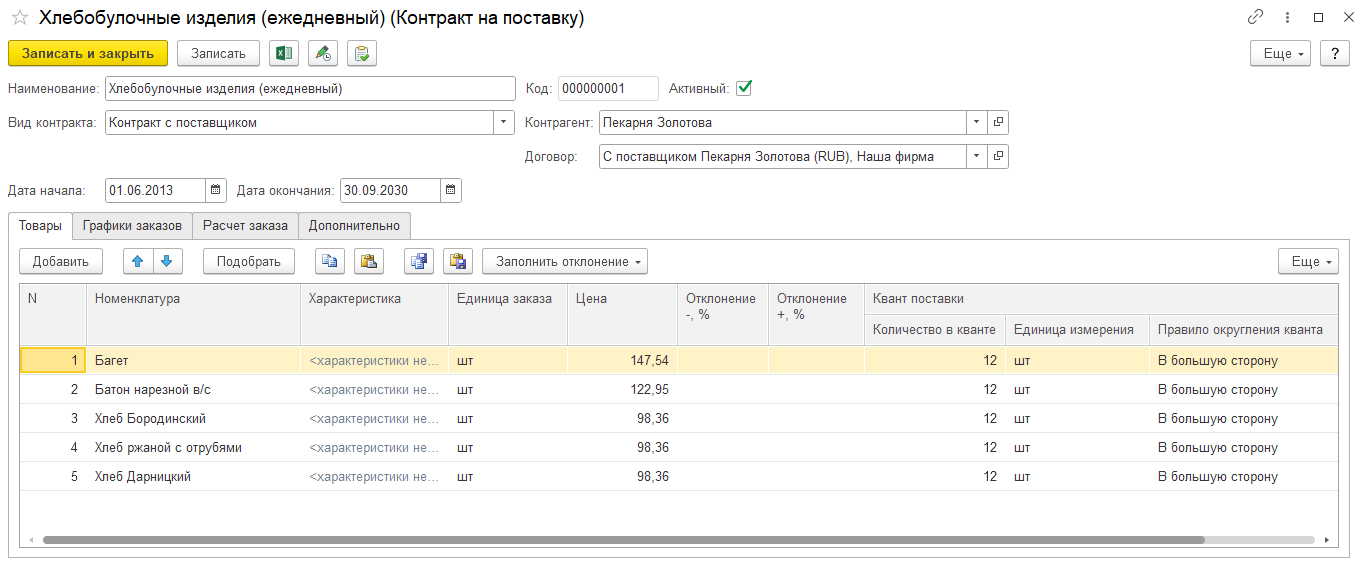
Task: Expand the Договор dropdown list
Action: tap(976, 157)
